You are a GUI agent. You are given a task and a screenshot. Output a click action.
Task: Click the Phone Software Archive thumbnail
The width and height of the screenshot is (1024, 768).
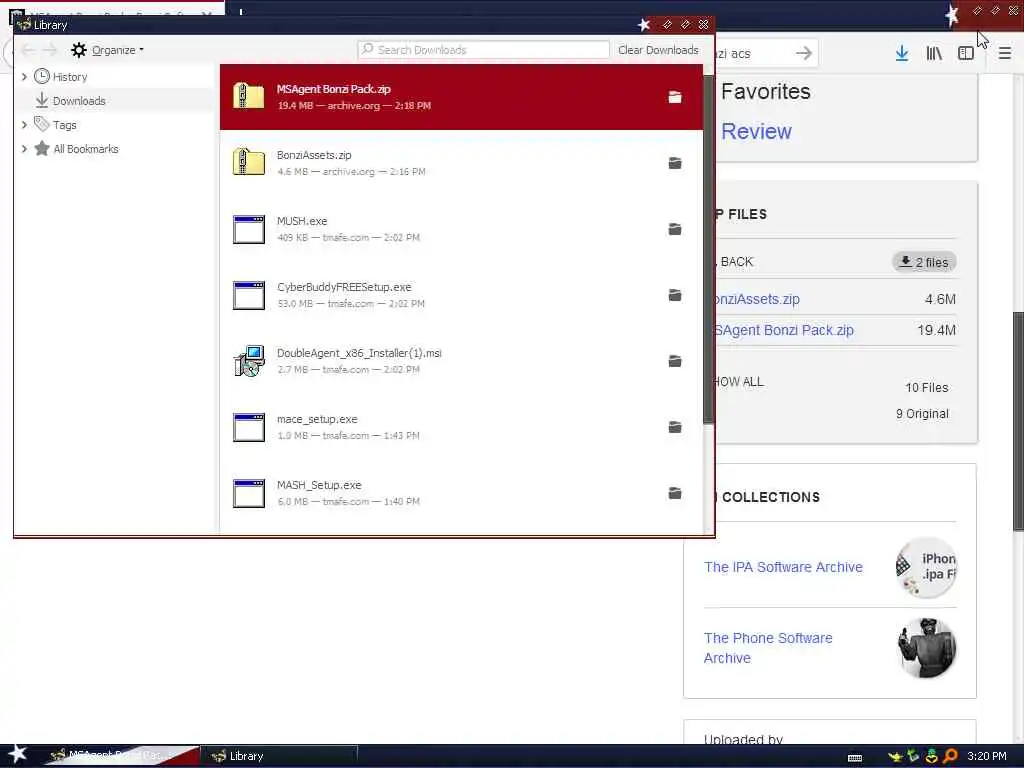click(926, 648)
